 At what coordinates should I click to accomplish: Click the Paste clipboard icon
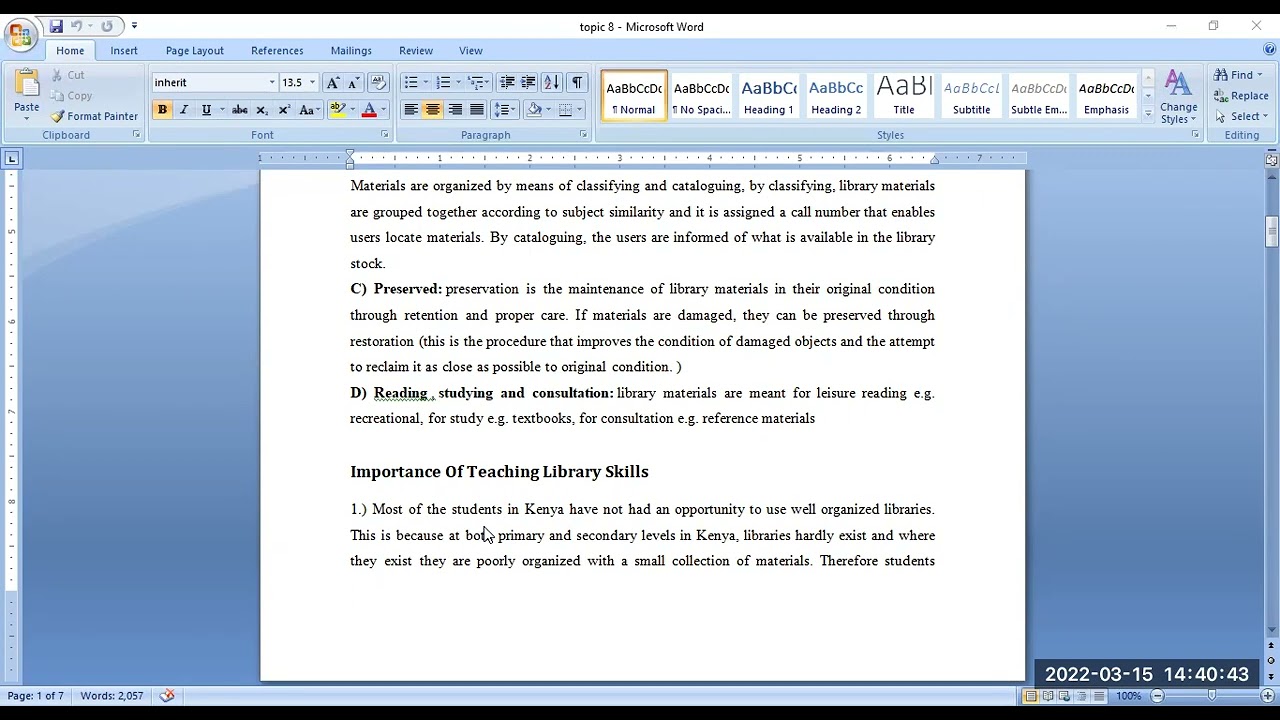[27, 84]
